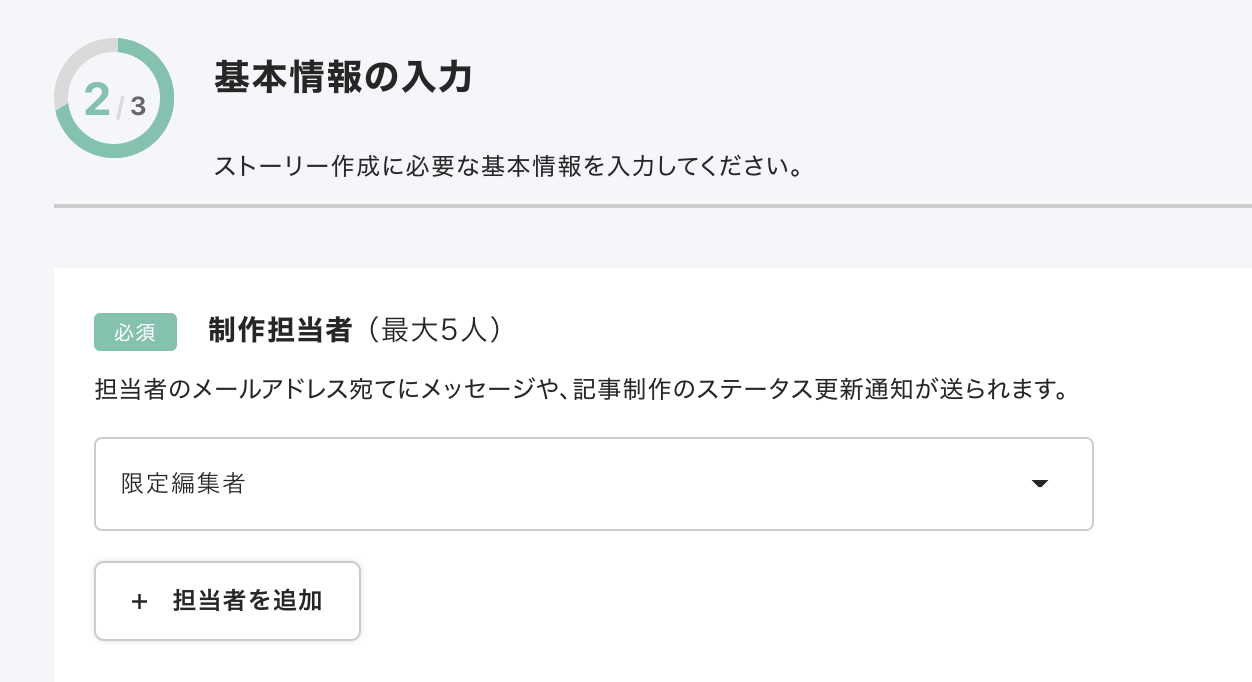Click the 基本情報の入力 heading

[343, 77]
